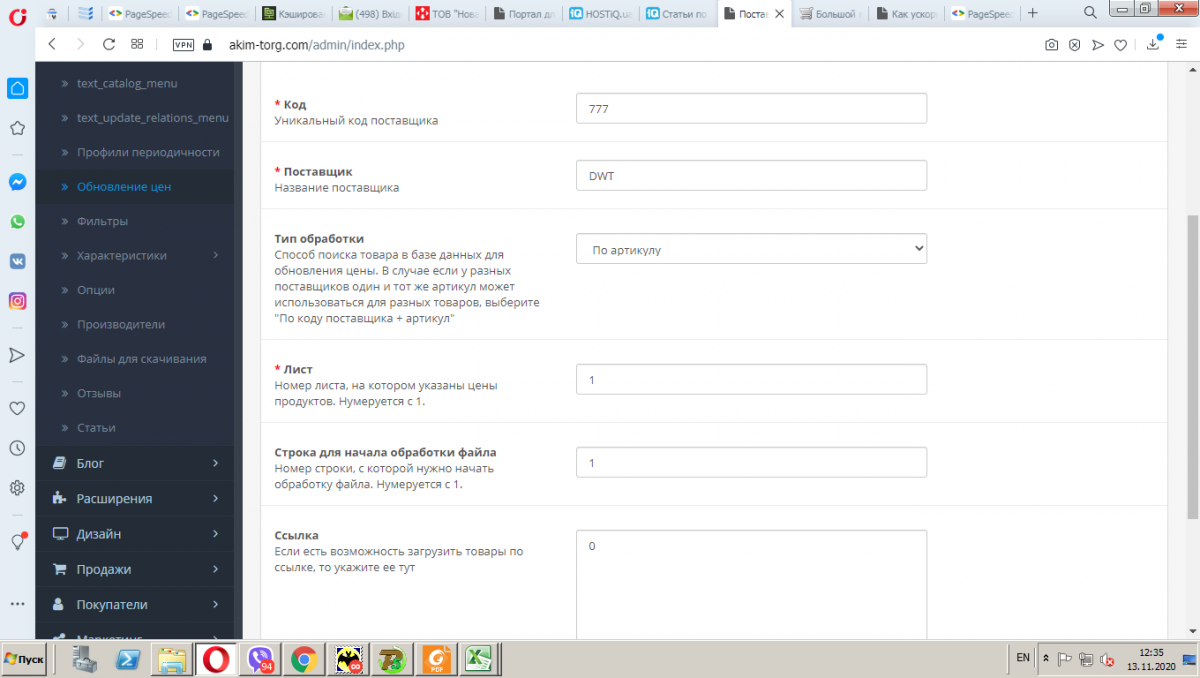Switch to the Большой tab
Image resolution: width=1200 pixels, height=678 pixels.
(x=829, y=14)
